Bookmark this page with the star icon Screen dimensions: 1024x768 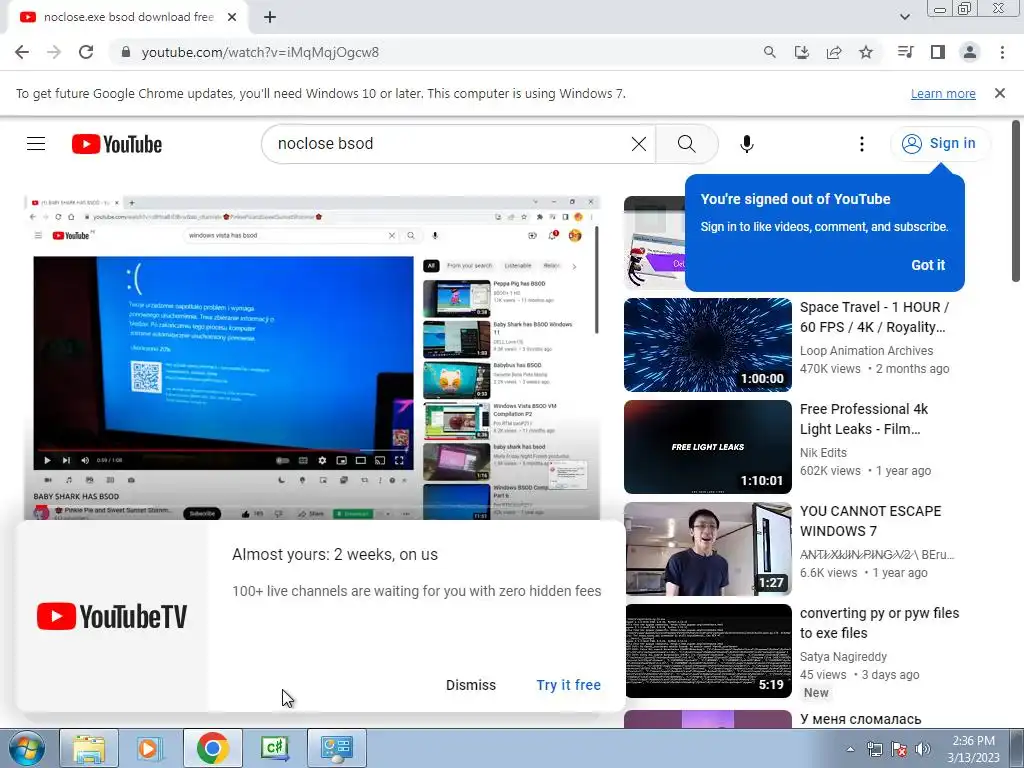tap(866, 52)
